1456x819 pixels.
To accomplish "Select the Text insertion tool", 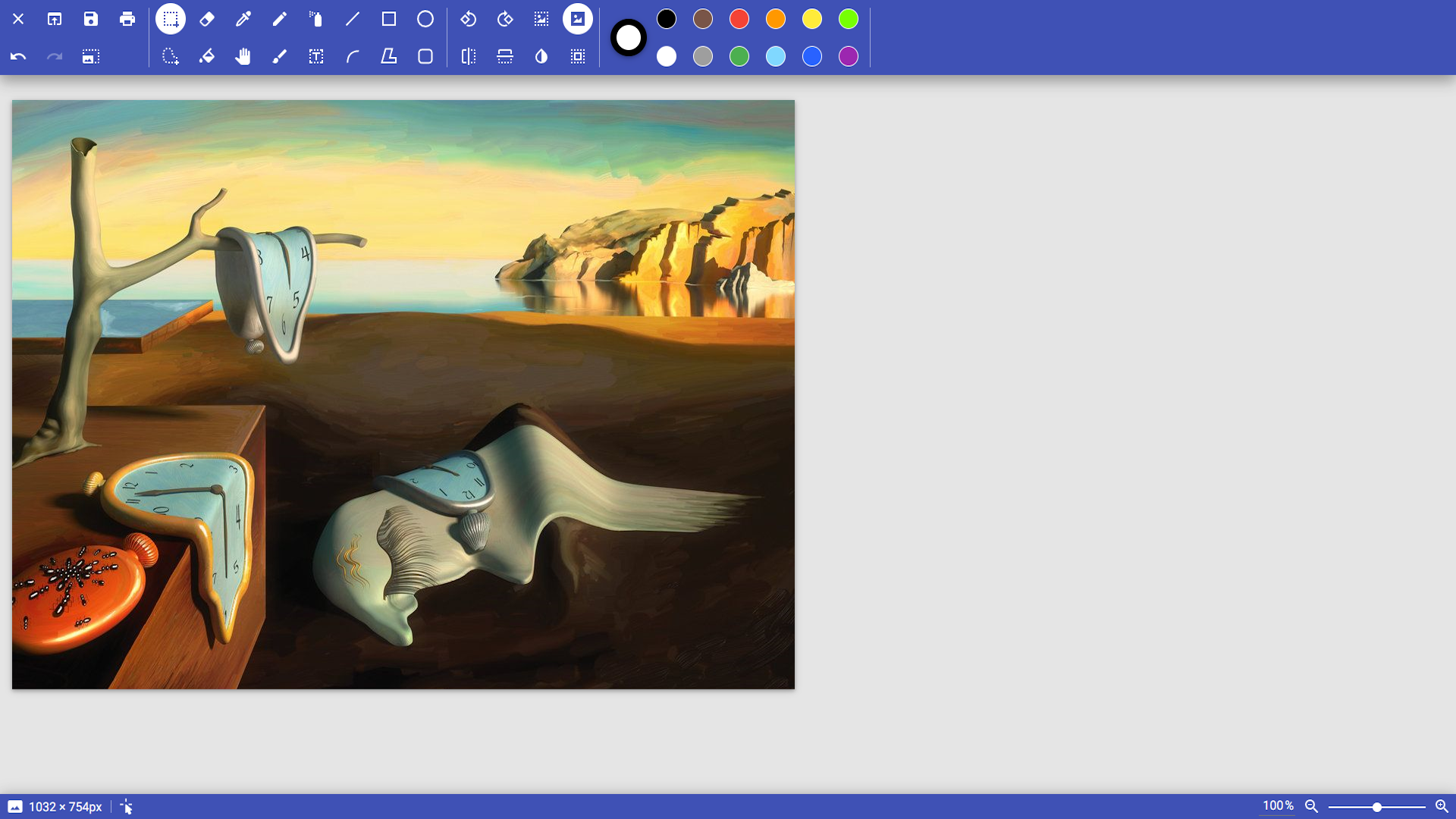I will point(316,56).
